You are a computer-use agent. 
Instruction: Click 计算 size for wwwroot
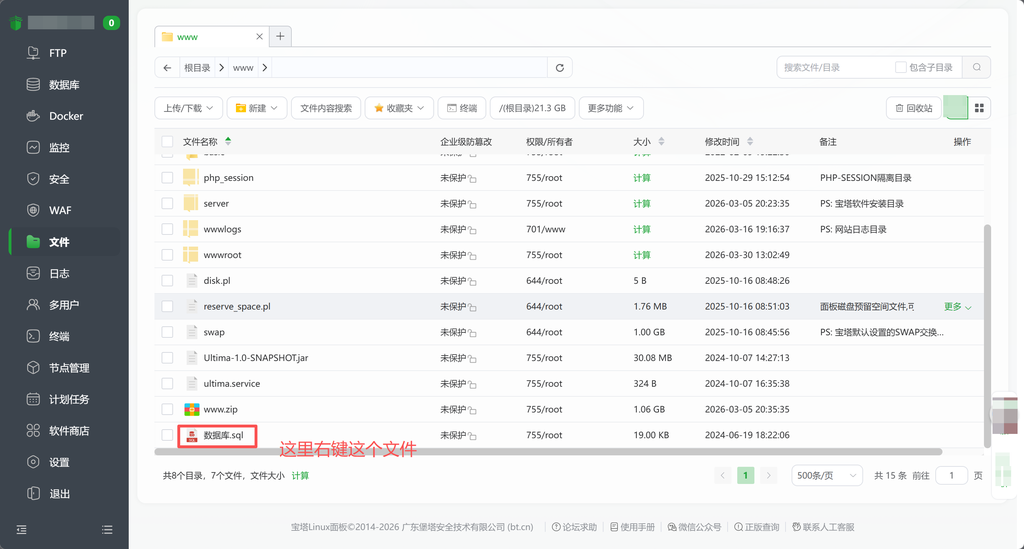641,255
